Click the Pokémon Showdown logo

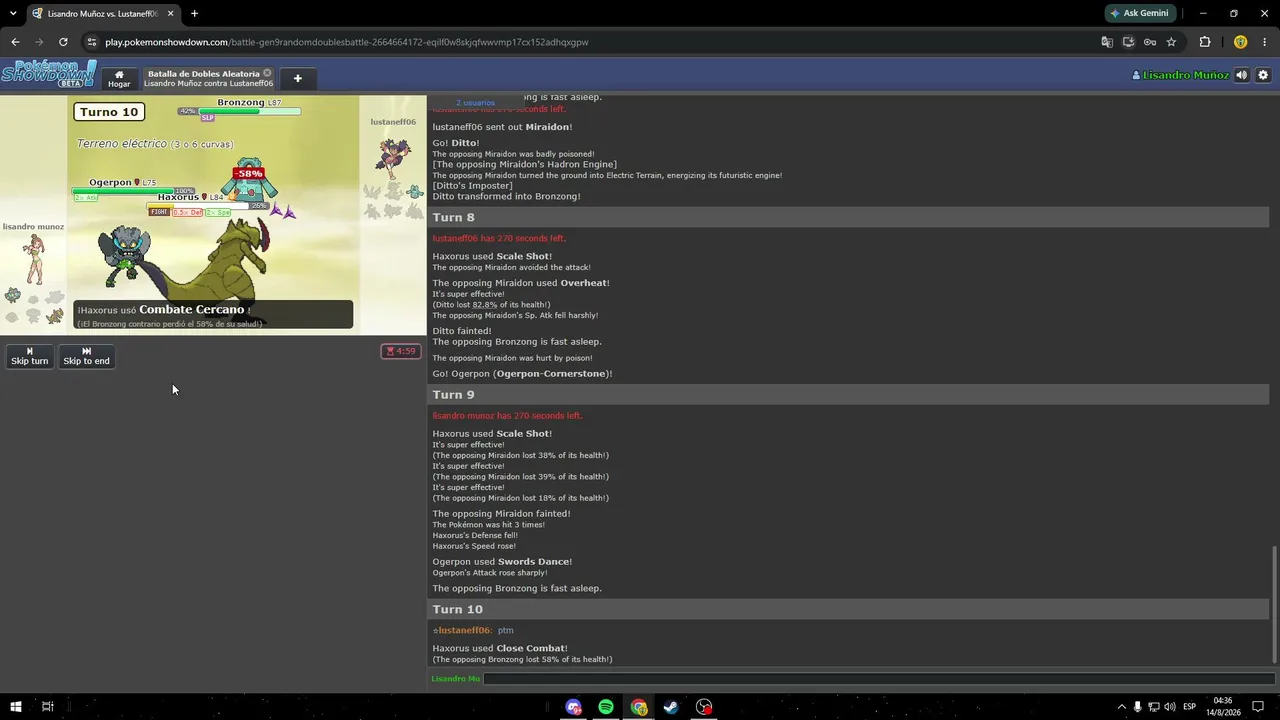48,75
